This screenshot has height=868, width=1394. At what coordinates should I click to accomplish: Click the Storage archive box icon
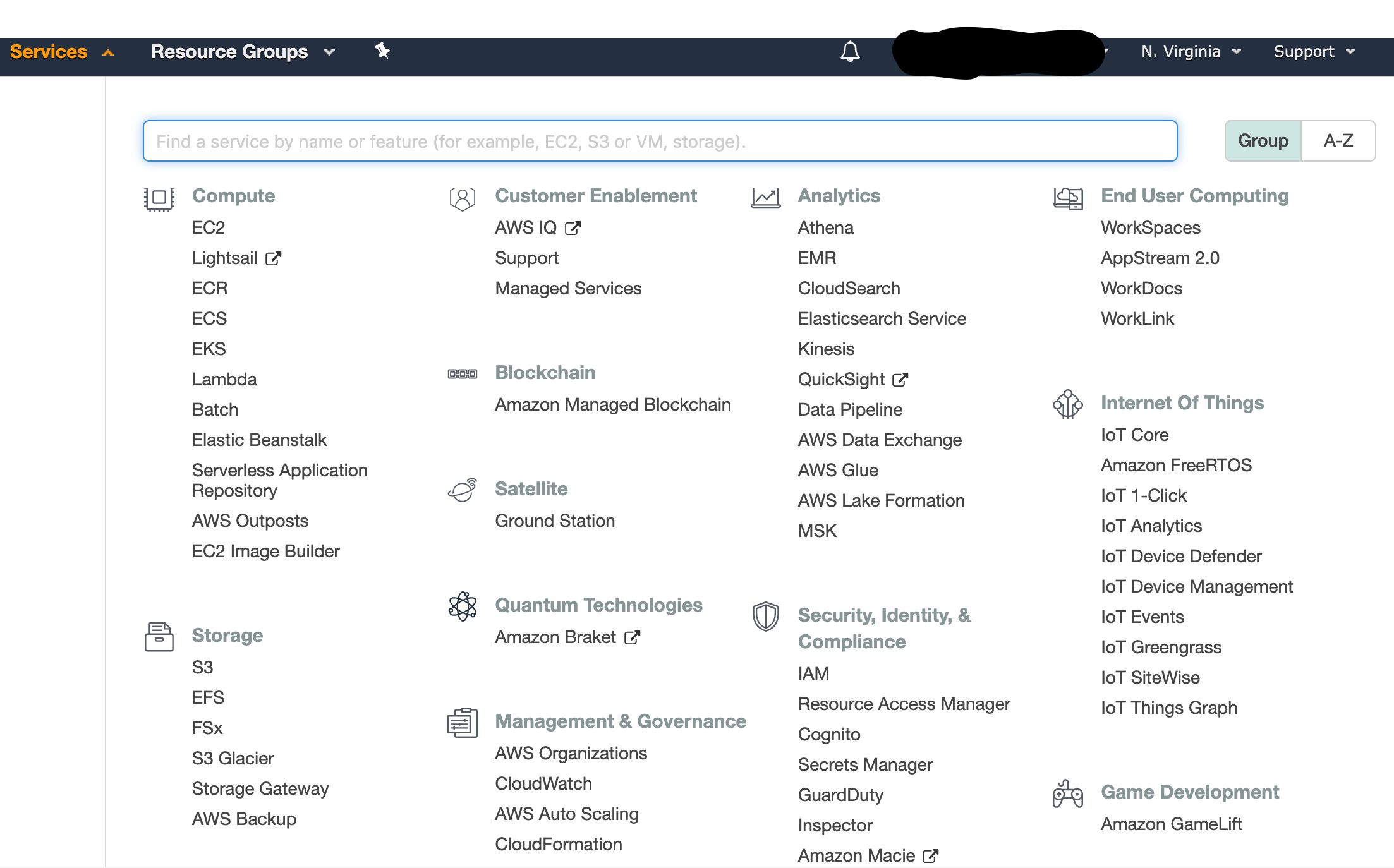tap(159, 636)
